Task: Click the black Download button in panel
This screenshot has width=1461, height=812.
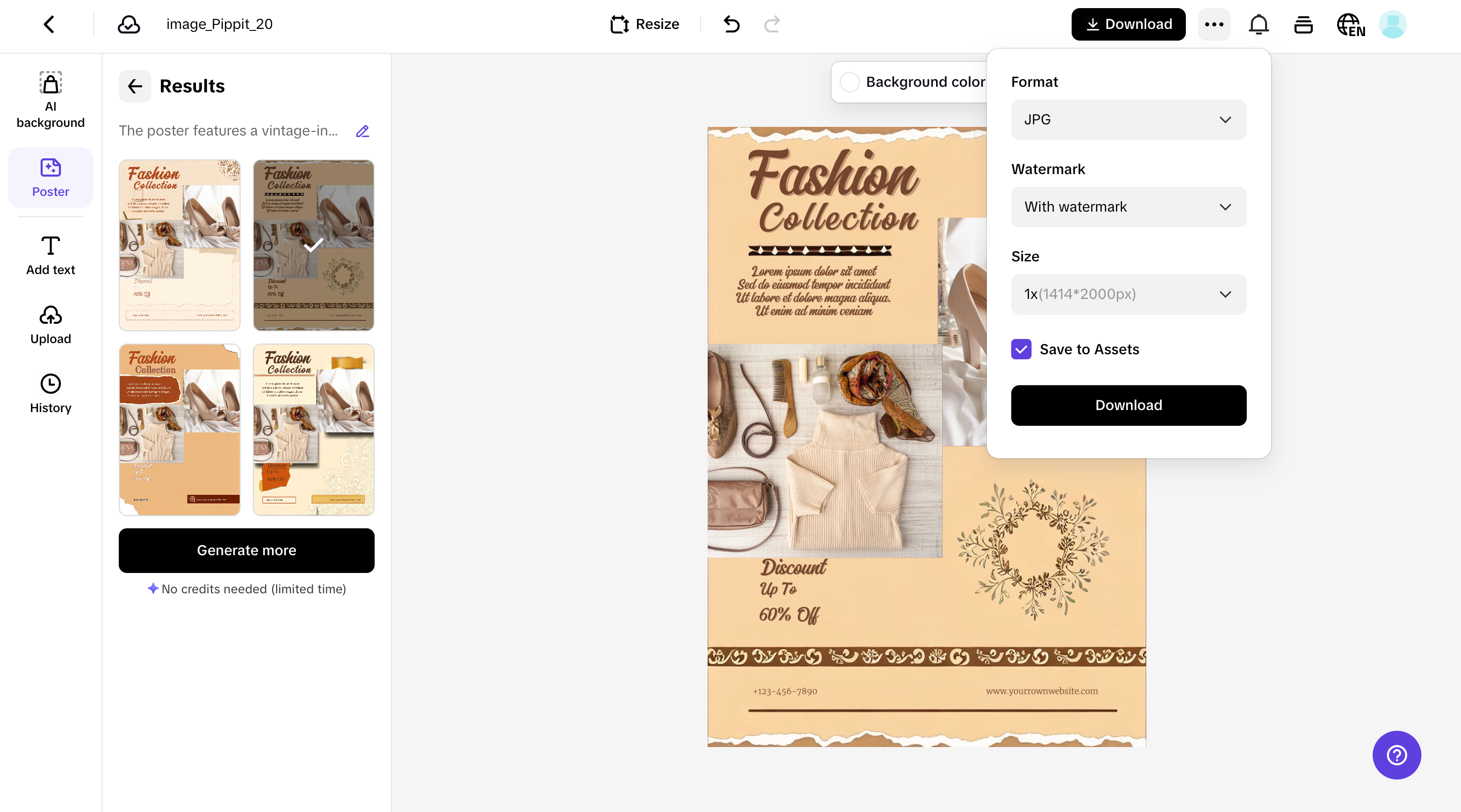Action: click(x=1128, y=405)
